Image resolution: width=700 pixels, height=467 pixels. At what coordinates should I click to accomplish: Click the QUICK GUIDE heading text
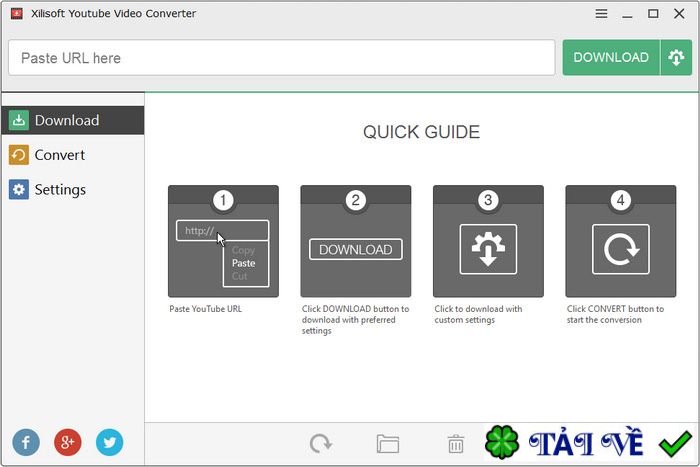(421, 132)
